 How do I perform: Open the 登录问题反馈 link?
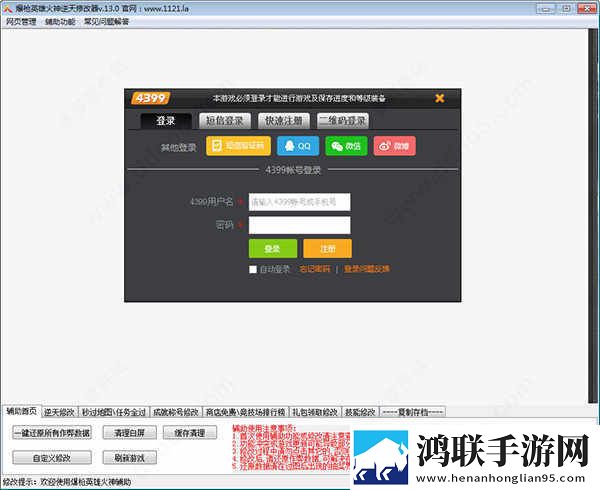[x=367, y=269]
